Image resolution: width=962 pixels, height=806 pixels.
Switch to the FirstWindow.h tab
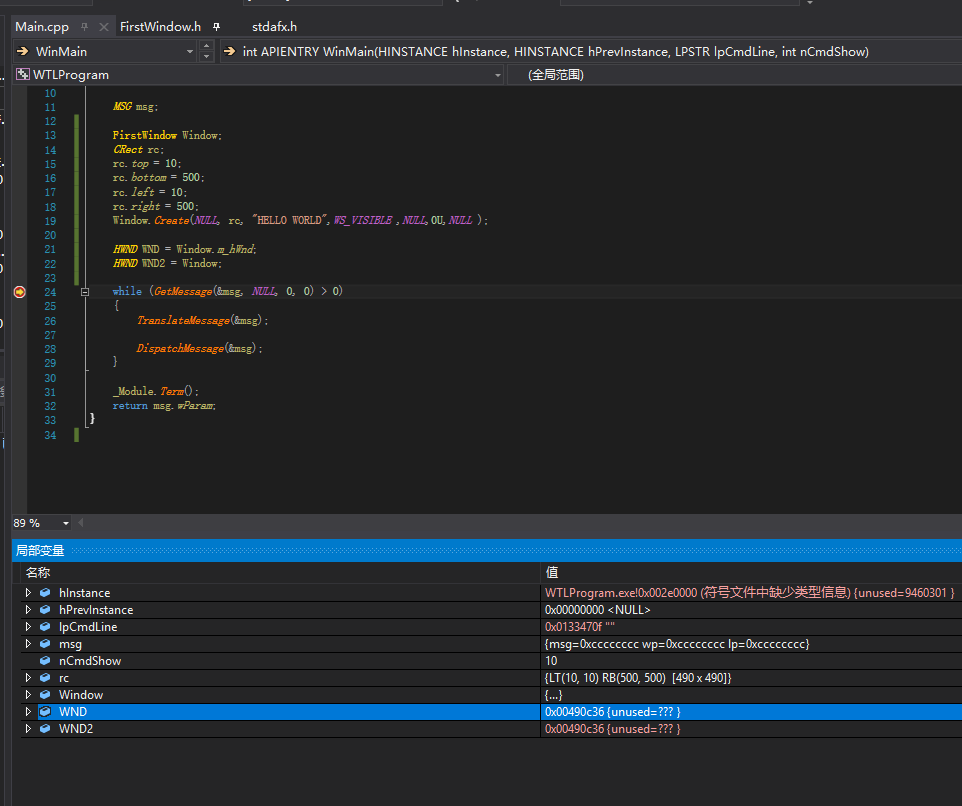(x=160, y=27)
